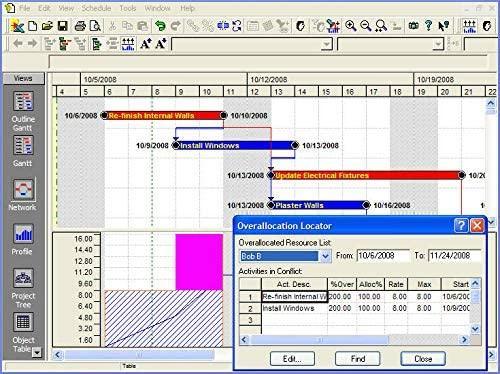Viewport: 500px width, 374px height.
Task: Click the Print icon
Action: [x=80, y=26]
